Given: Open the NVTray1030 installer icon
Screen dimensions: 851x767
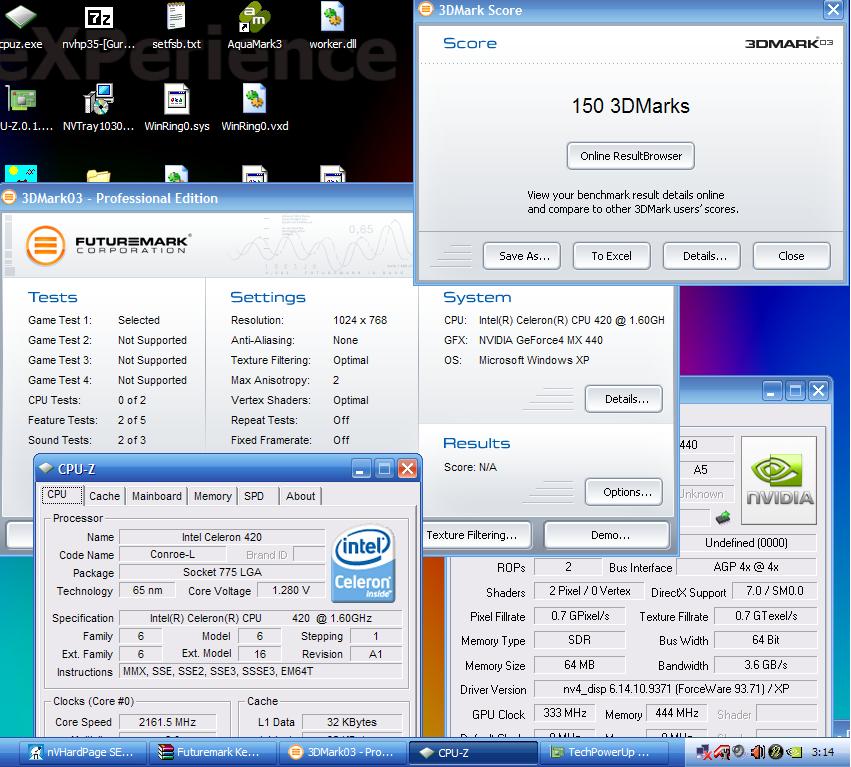Looking at the screenshot, I should click(x=99, y=99).
